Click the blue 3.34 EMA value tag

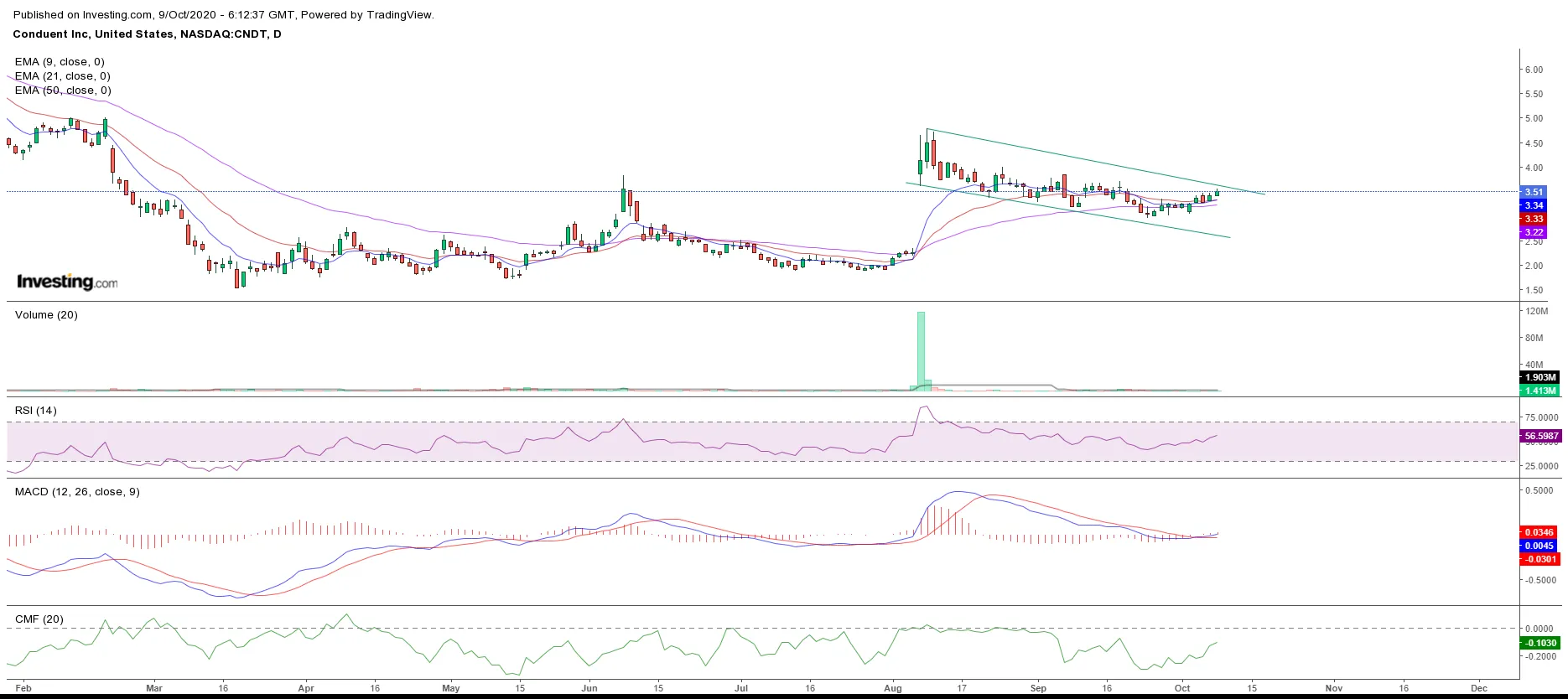(1534, 205)
